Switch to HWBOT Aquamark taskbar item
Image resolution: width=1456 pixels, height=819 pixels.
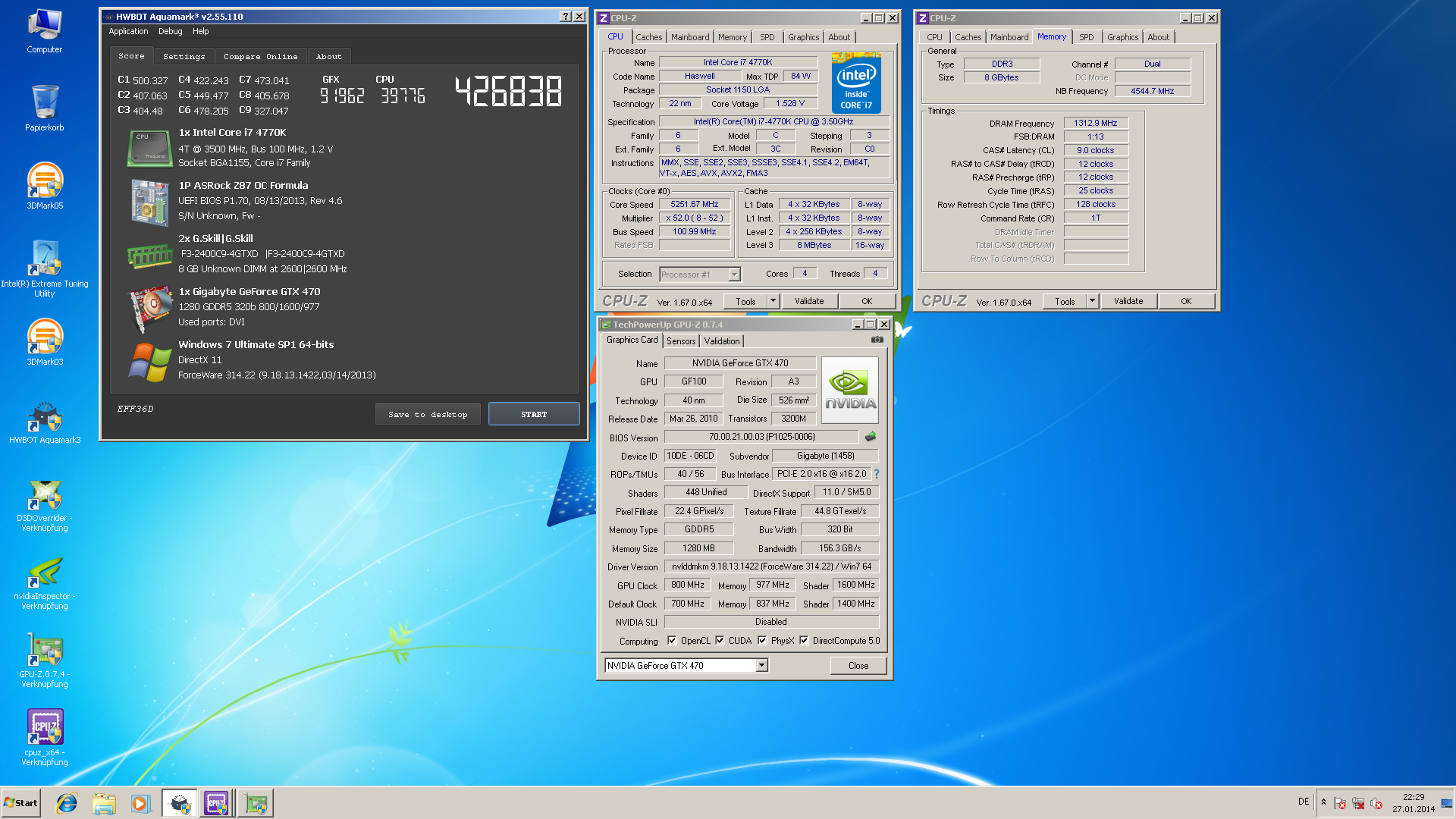(180, 803)
